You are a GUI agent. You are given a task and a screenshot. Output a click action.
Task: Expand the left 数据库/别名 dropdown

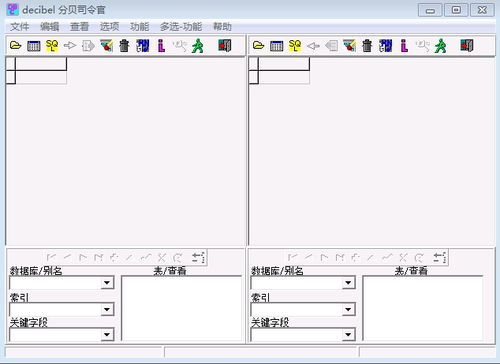[107, 283]
